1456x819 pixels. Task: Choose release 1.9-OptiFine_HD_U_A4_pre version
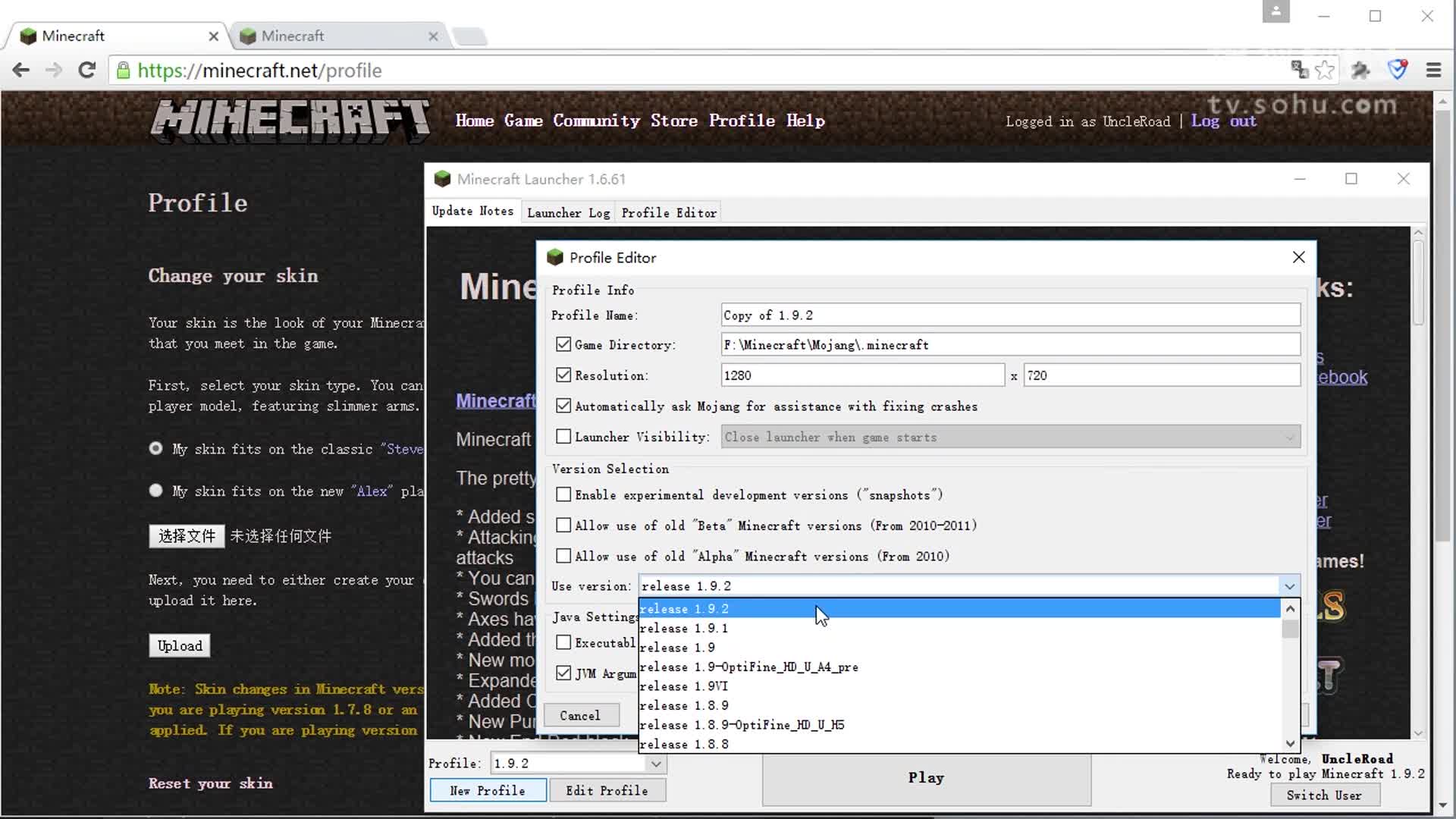coord(959,667)
